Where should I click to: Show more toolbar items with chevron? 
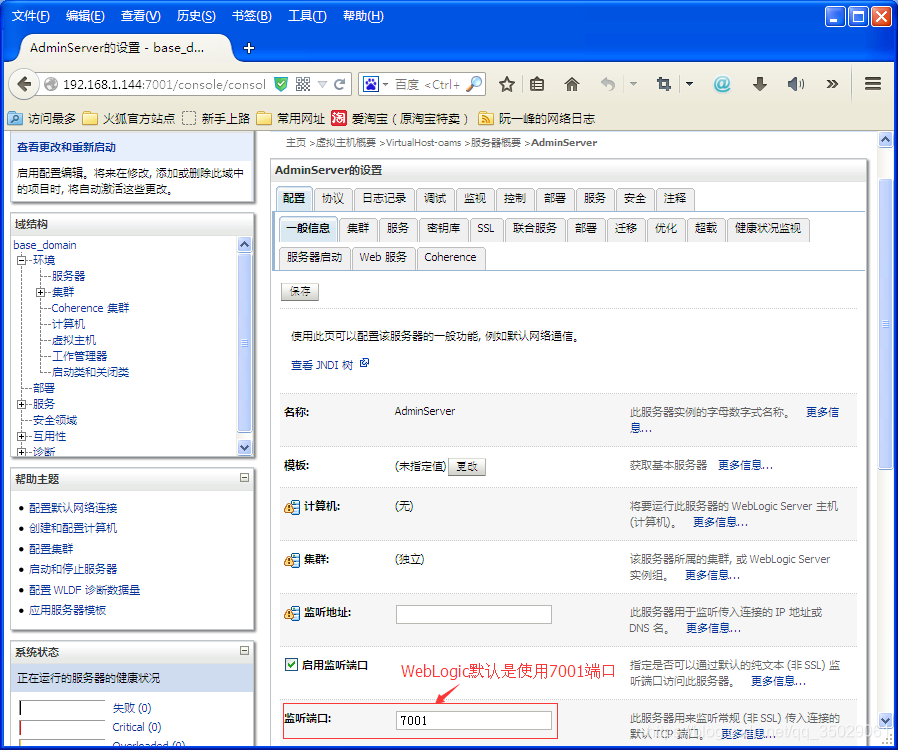[832, 85]
